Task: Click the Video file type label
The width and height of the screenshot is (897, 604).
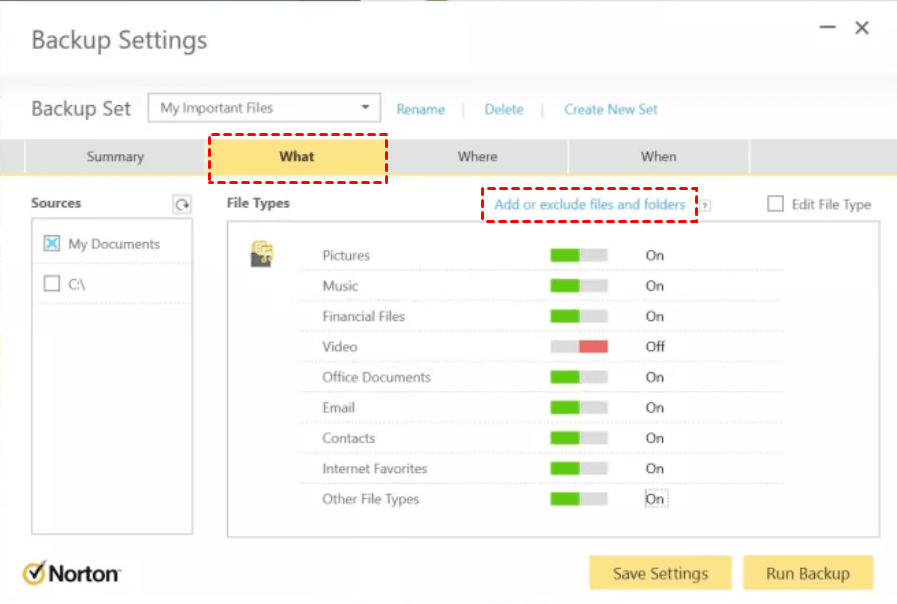Action: [340, 347]
